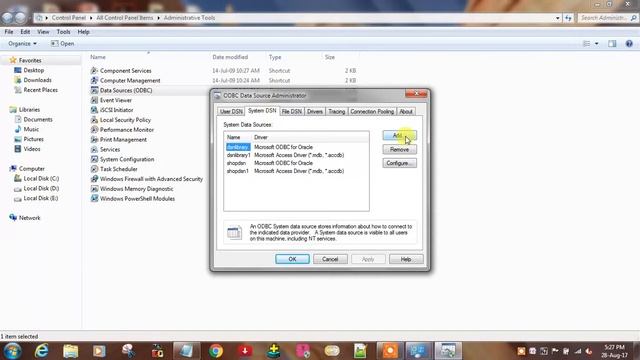The height and width of the screenshot is (360, 640).
Task: Click Remove button in ODBC dialog
Action: pos(400,149)
